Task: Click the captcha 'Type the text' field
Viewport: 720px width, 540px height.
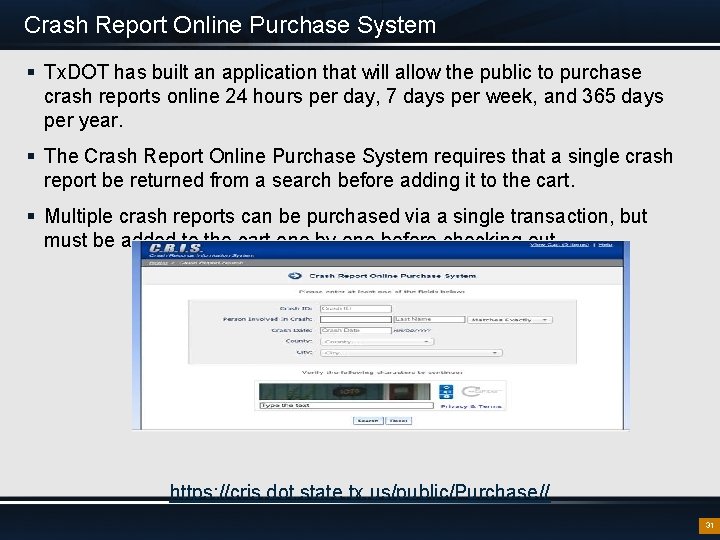Action: click(346, 405)
